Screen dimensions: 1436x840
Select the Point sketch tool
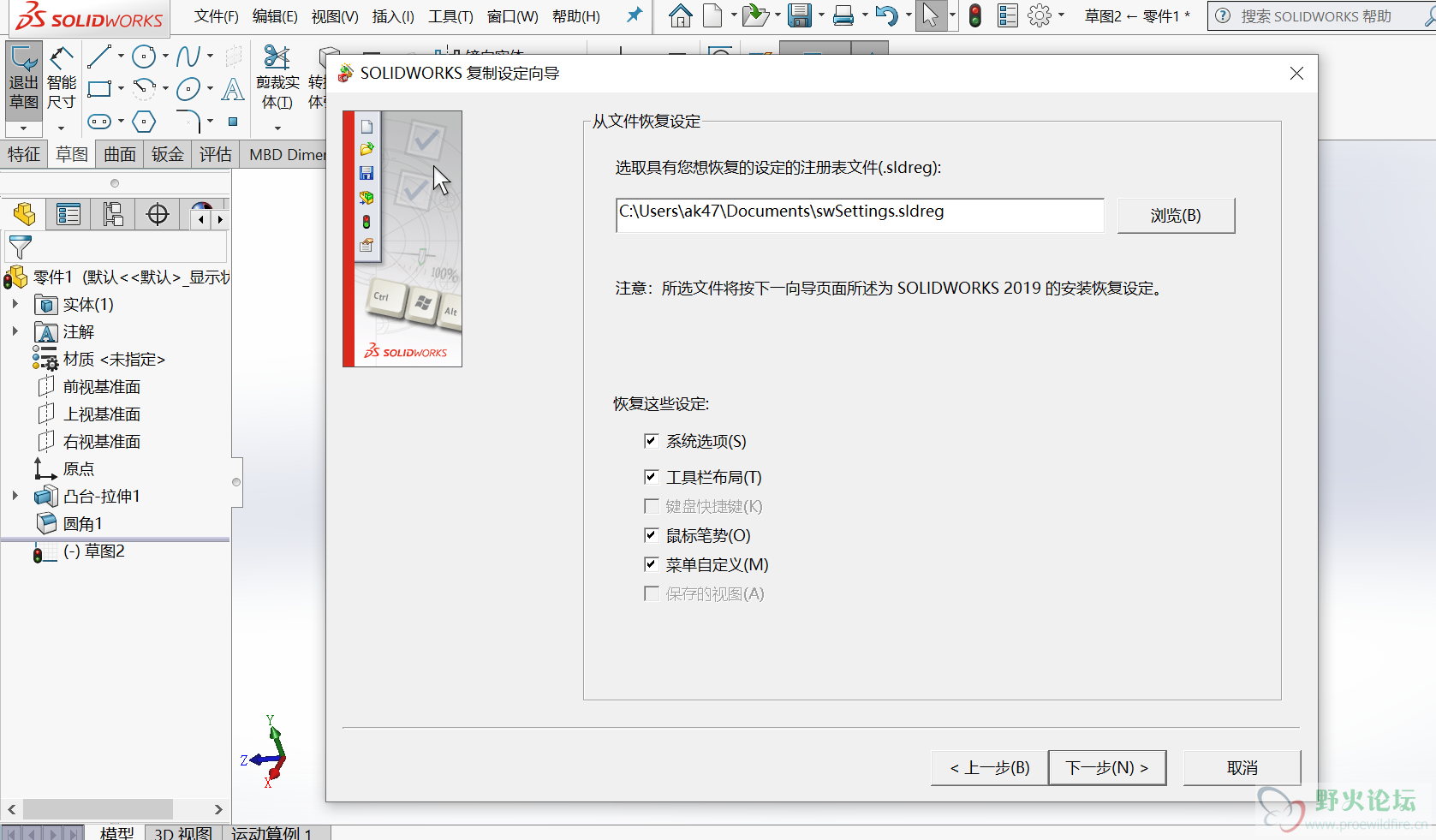pyautogui.click(x=233, y=122)
